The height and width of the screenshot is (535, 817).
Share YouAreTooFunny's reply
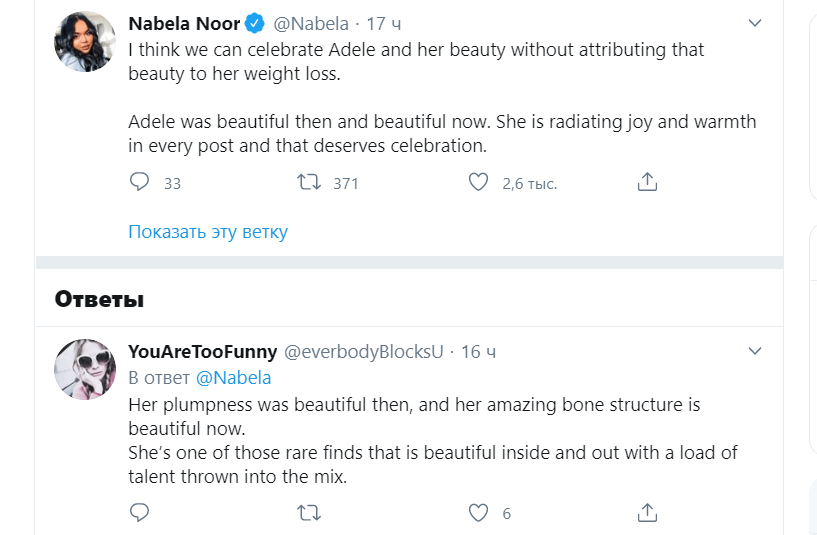point(647,513)
